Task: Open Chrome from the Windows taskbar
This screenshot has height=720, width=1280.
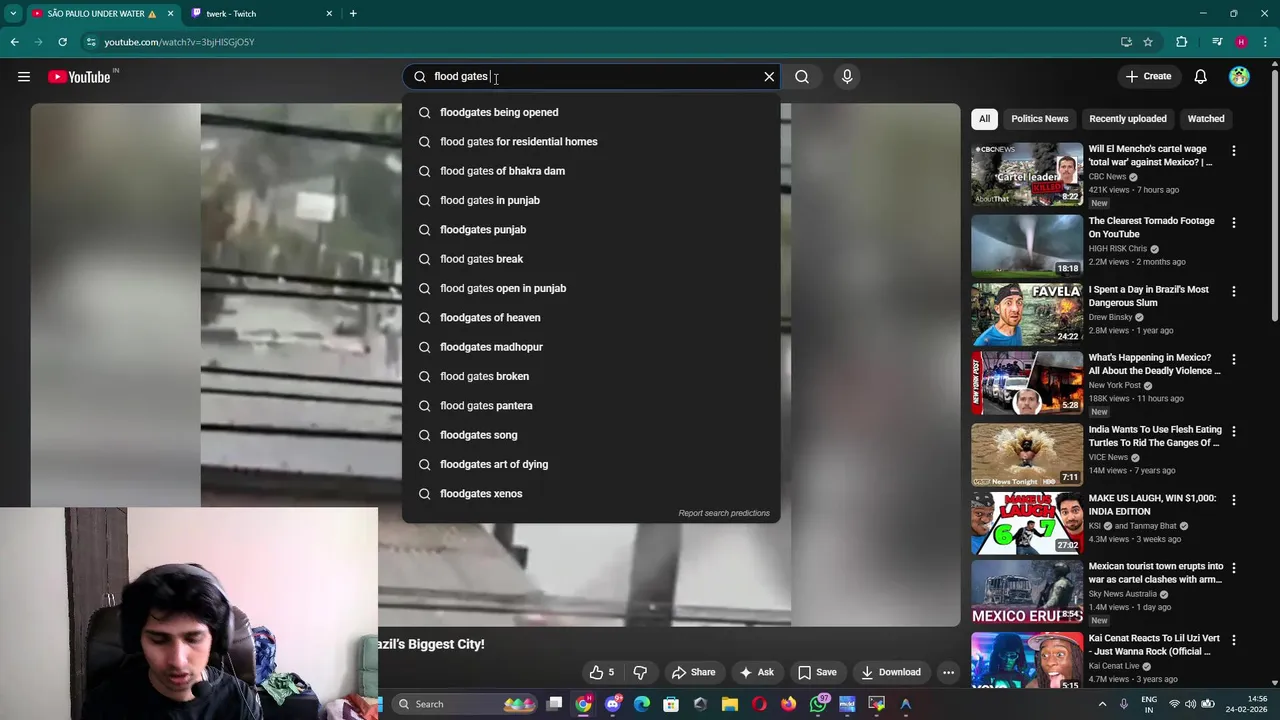Action: (583, 704)
